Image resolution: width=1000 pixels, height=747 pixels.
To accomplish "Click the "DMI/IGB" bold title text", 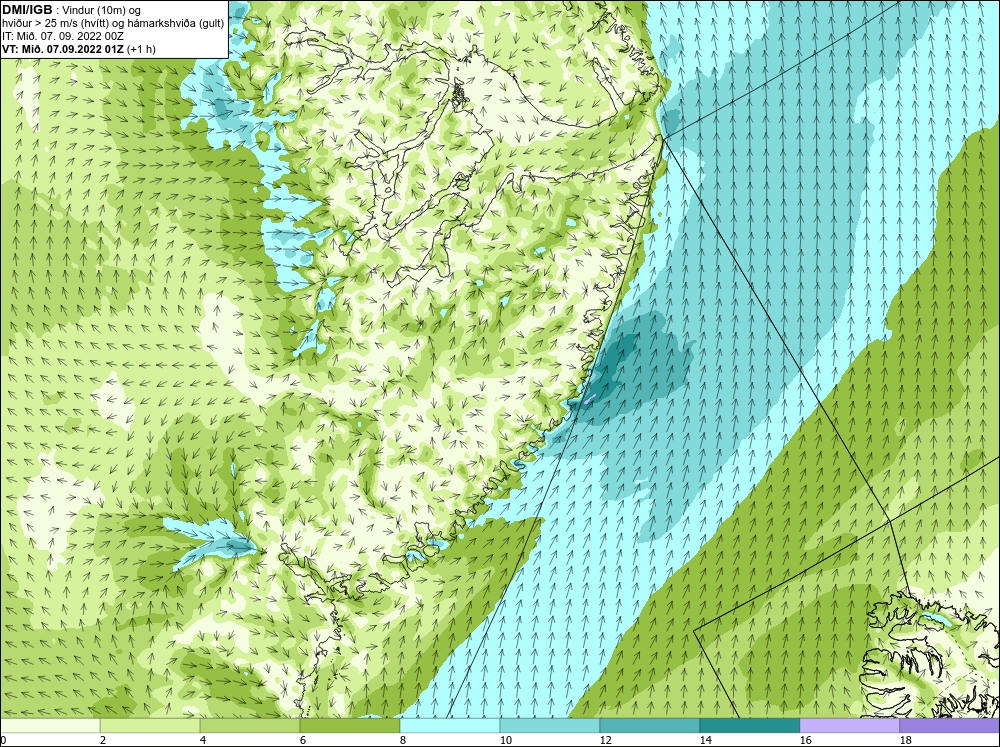I will click(27, 10).
